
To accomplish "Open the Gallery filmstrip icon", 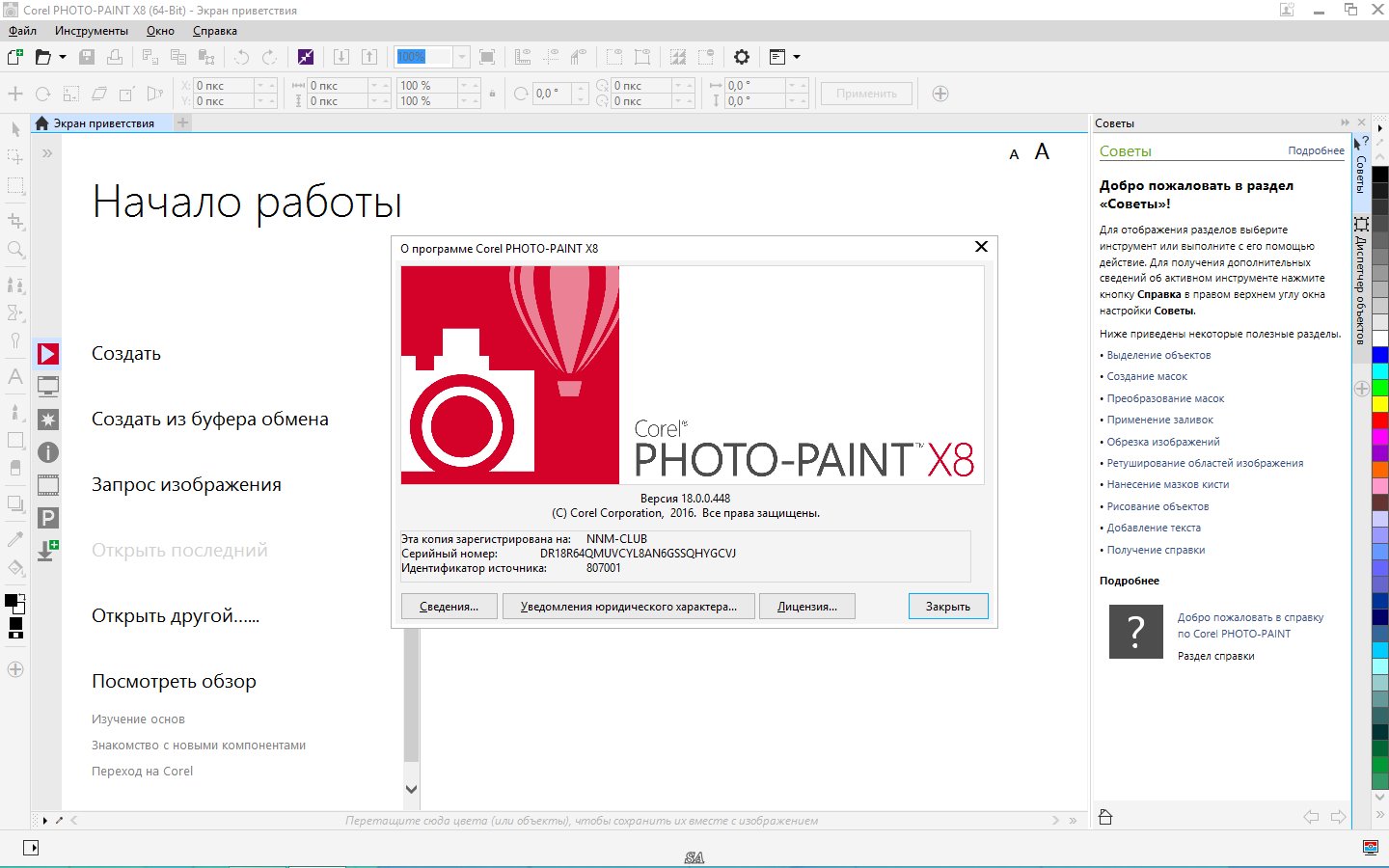I will pyautogui.click(x=48, y=485).
